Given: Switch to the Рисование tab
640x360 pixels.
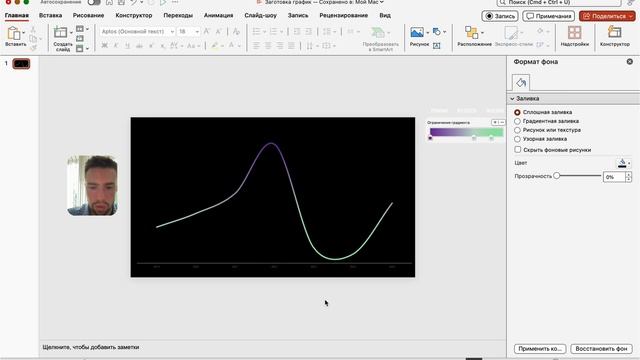Looking at the screenshot, I should pyautogui.click(x=89, y=15).
